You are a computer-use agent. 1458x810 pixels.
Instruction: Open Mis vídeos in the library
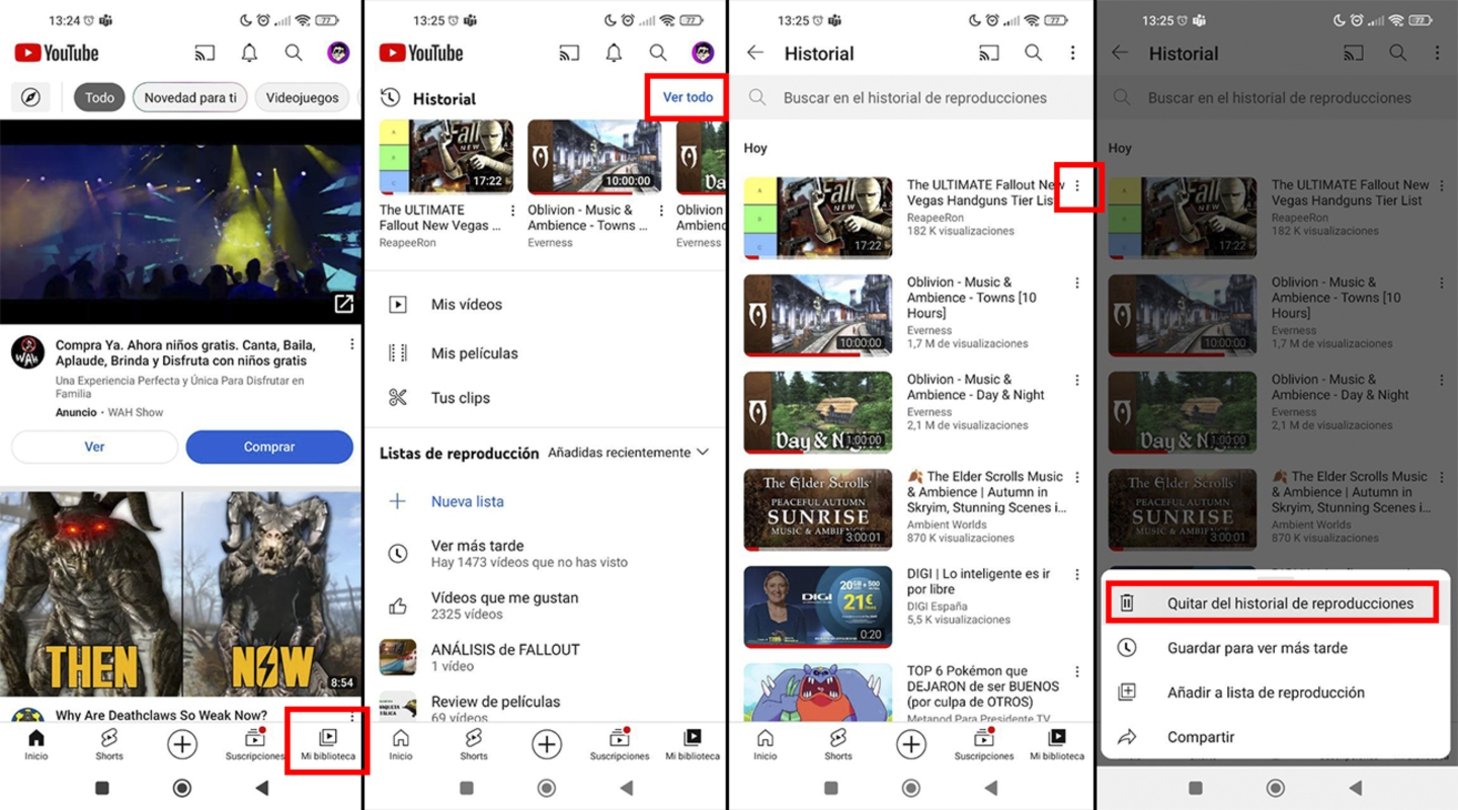click(x=545, y=304)
